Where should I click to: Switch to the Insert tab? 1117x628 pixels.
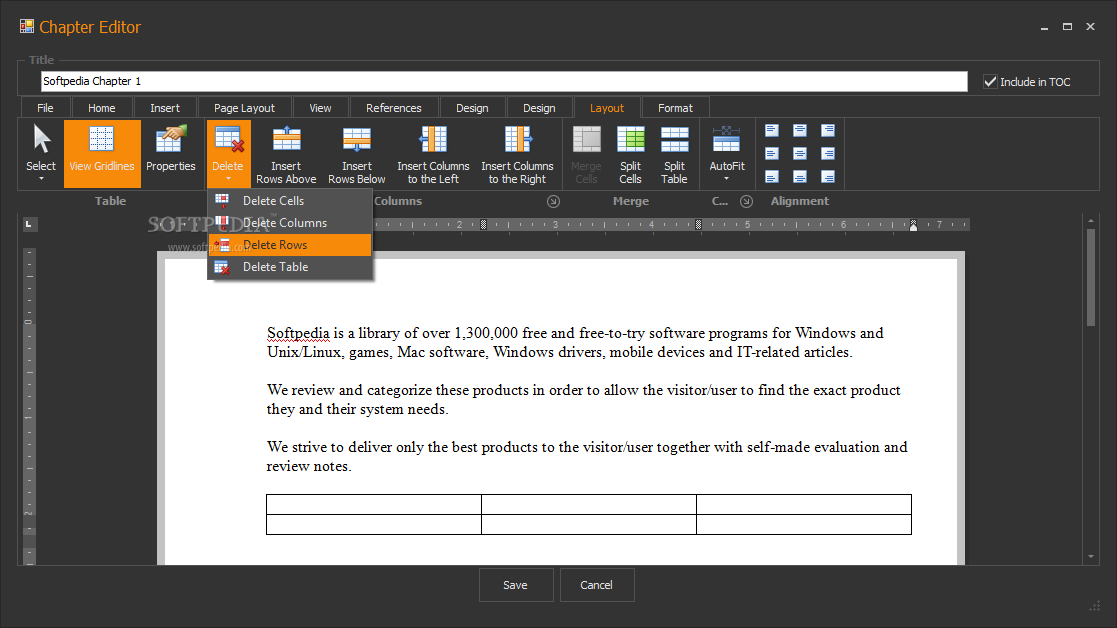(165, 108)
